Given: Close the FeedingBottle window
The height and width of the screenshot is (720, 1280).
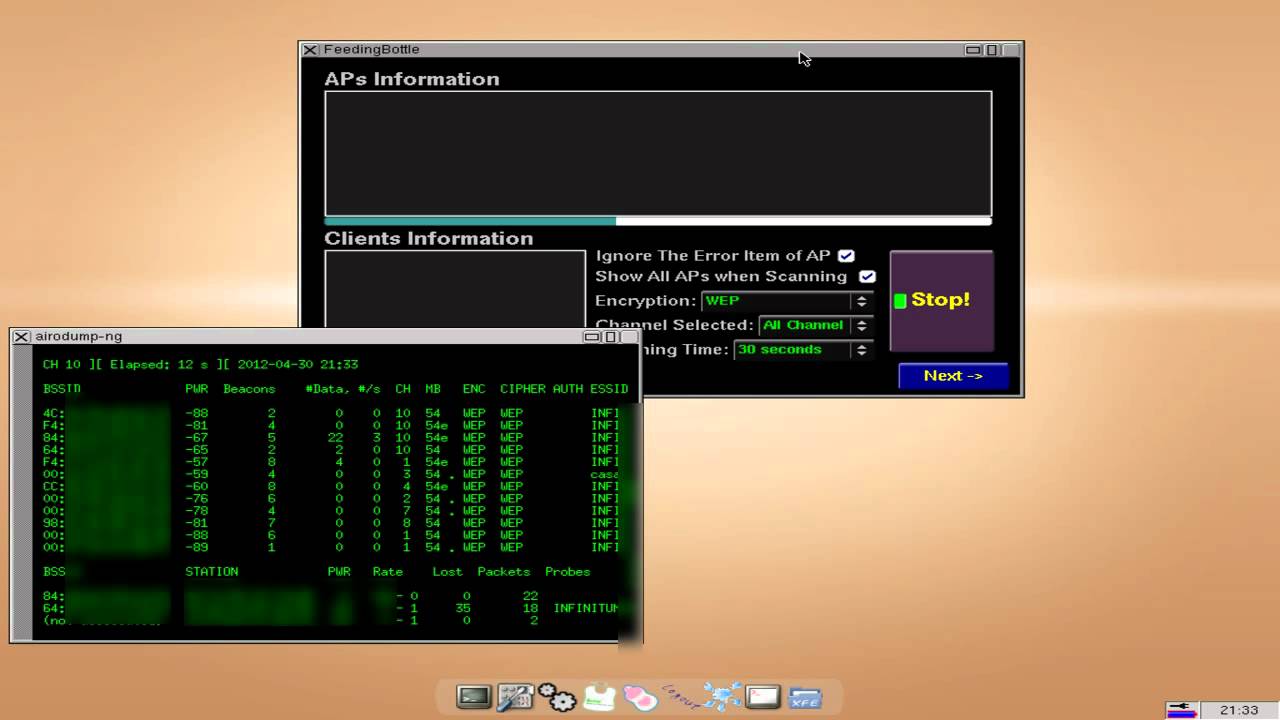Looking at the screenshot, I should (x=310, y=50).
